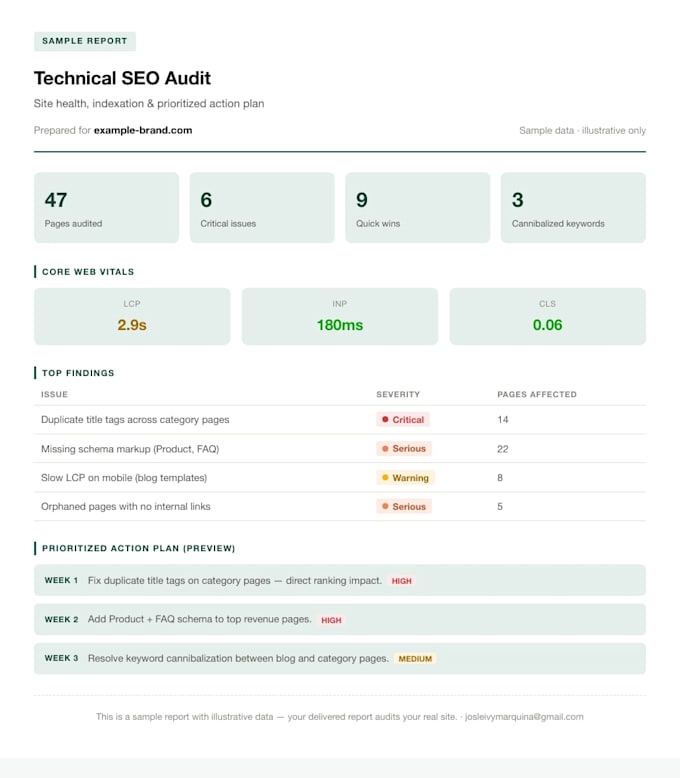Click the LCP 2.9s value
Screen dimensions: 680x778
(132, 325)
